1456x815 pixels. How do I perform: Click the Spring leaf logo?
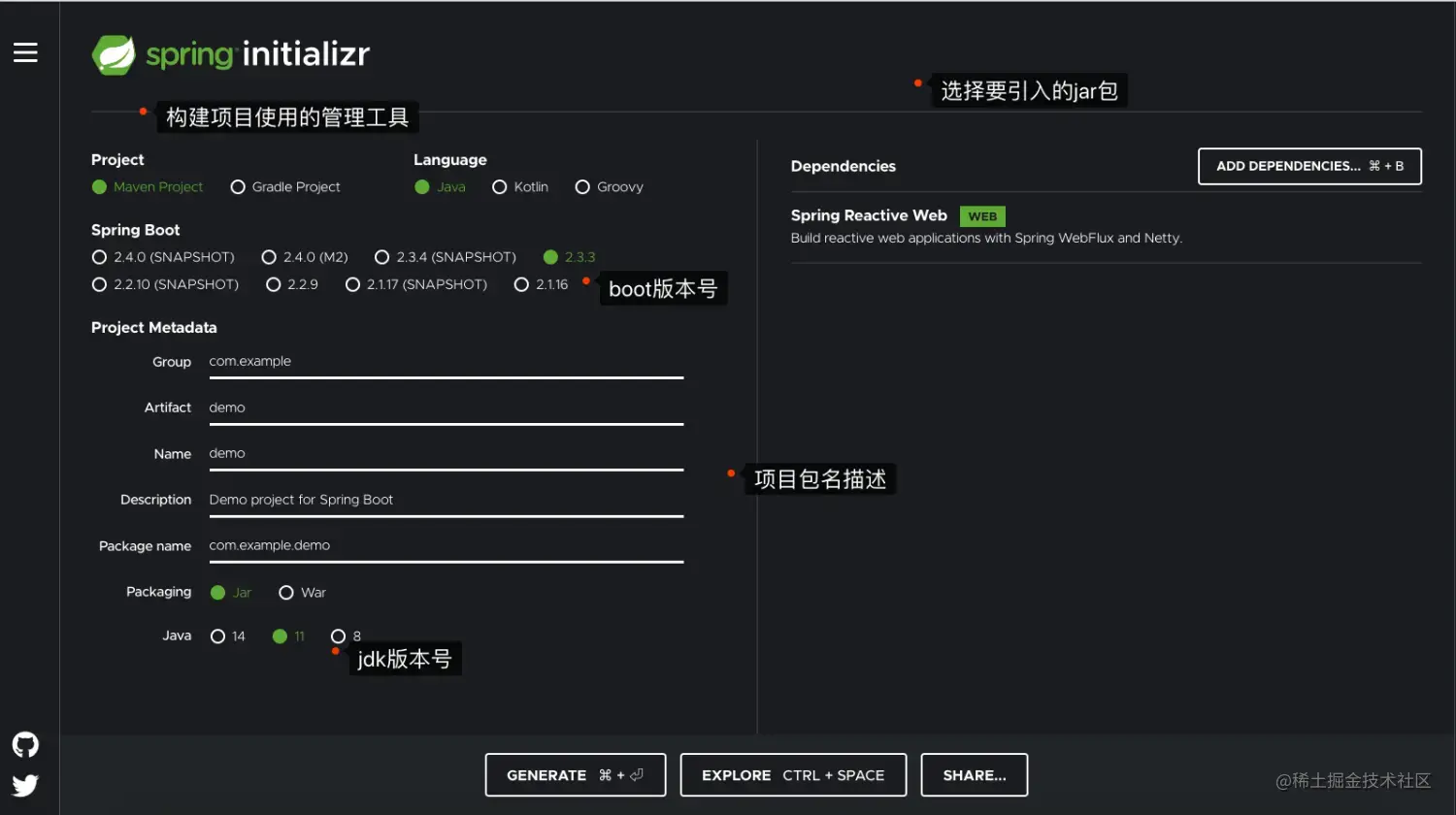point(114,55)
